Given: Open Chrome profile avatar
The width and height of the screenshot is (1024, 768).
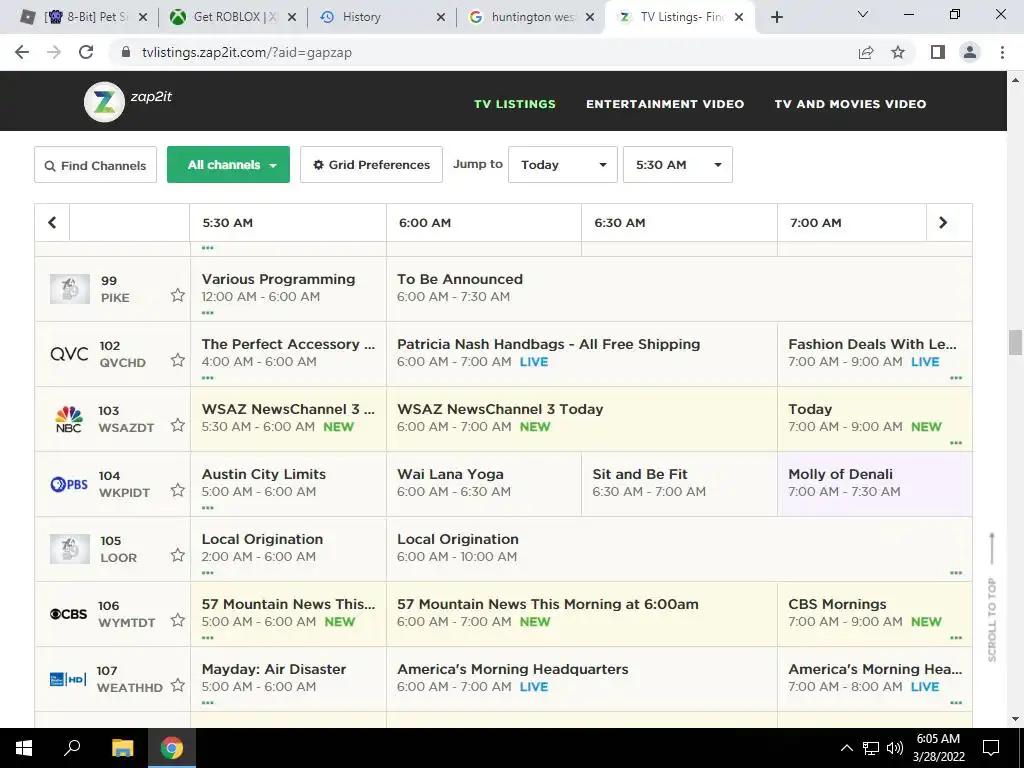Looking at the screenshot, I should click(x=970, y=52).
